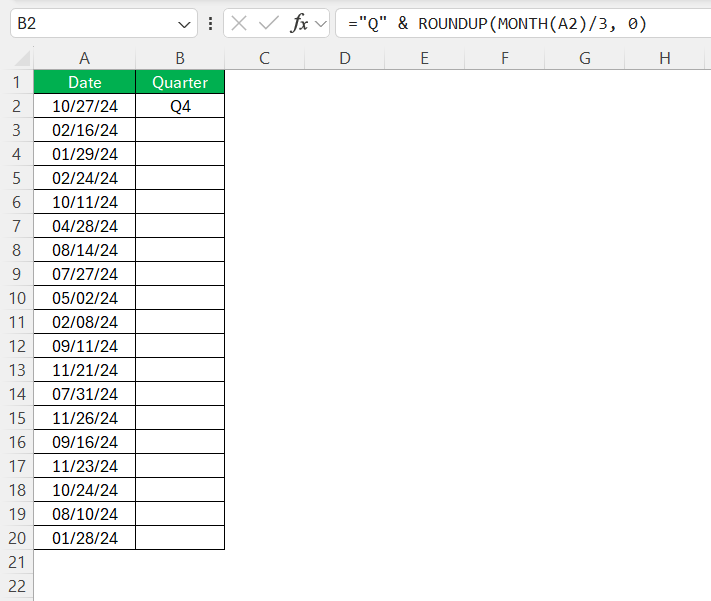This screenshot has width=711, height=601.
Task: Click the green Date header cell
Action: (84, 82)
